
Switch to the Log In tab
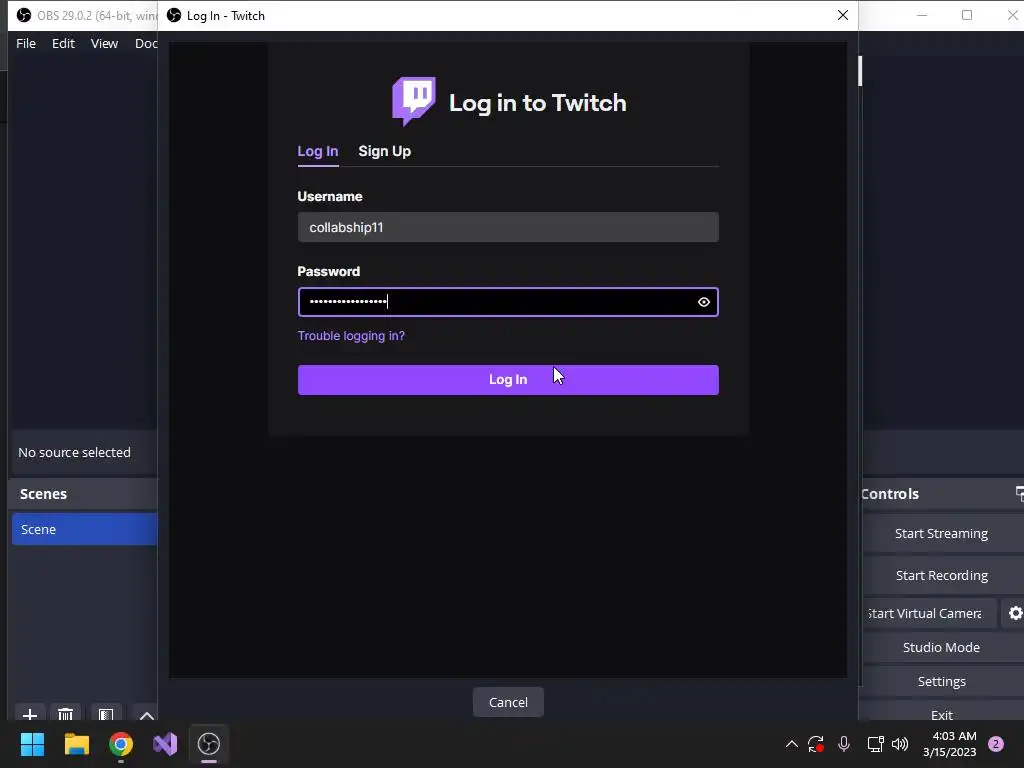point(317,151)
